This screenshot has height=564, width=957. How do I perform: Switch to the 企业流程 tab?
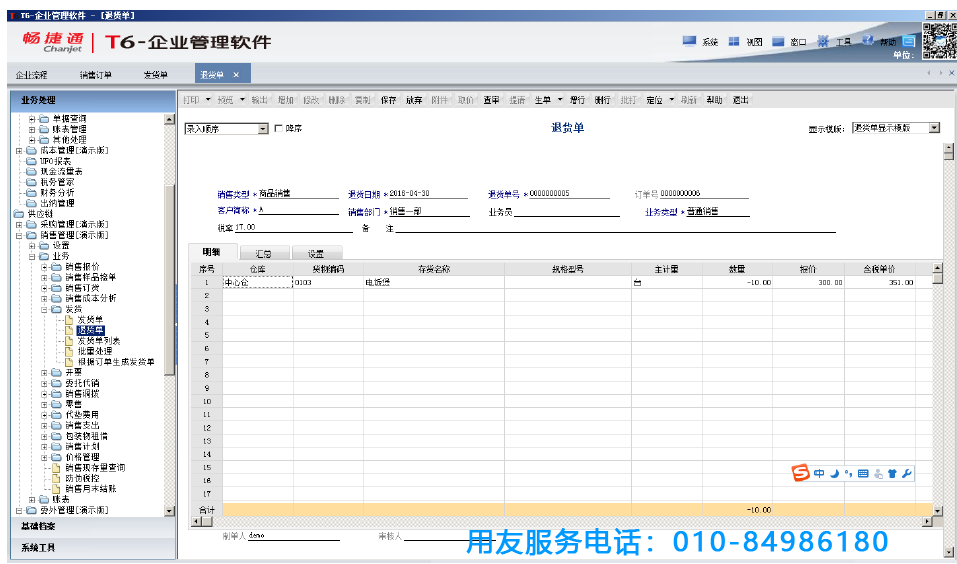click(31, 74)
